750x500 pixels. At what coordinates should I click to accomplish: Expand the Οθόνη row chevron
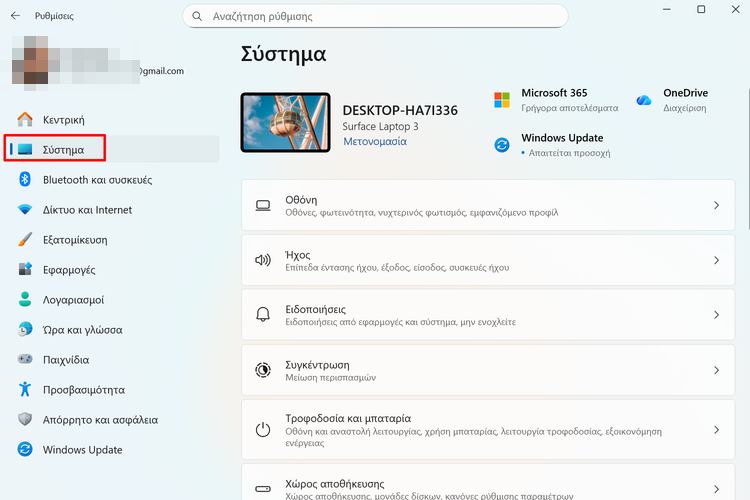[x=716, y=205]
